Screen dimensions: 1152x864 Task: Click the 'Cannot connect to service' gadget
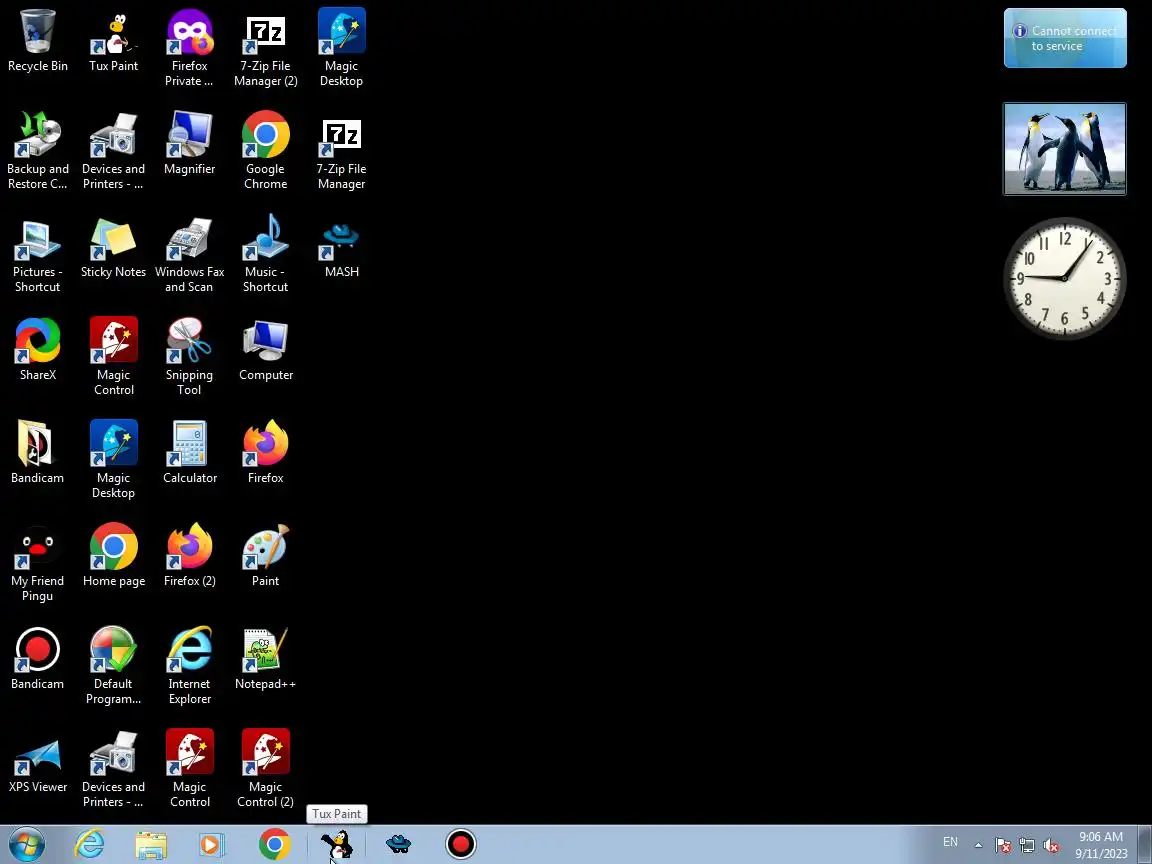(x=1065, y=38)
